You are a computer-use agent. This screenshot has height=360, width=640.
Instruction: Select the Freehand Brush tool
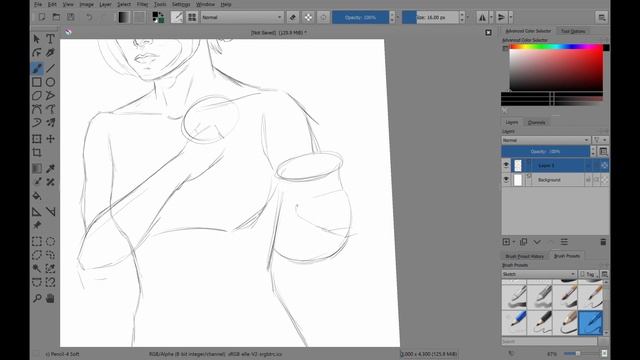click(x=37, y=68)
